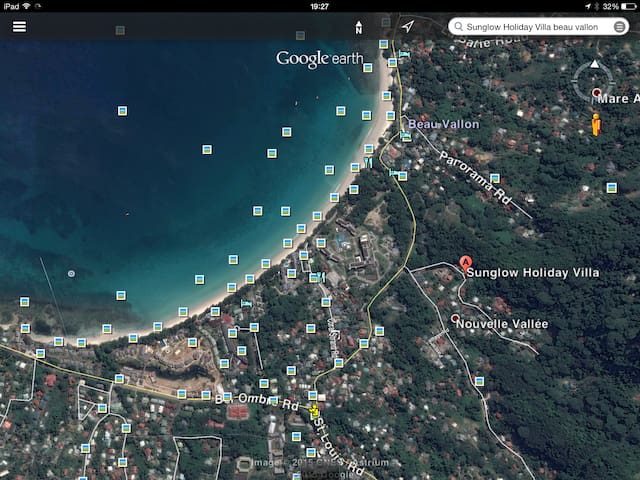
Task: Tap the Panorama Rd label
Action: pyautogui.click(x=475, y=178)
